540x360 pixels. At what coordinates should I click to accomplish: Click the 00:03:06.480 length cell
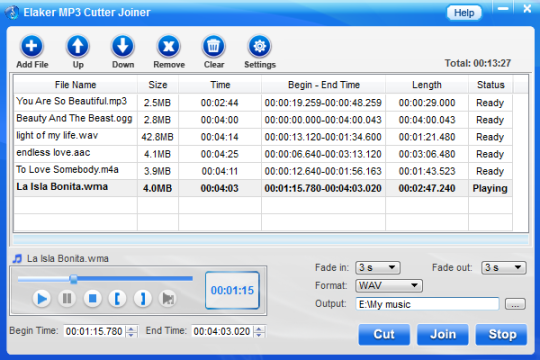click(427, 154)
